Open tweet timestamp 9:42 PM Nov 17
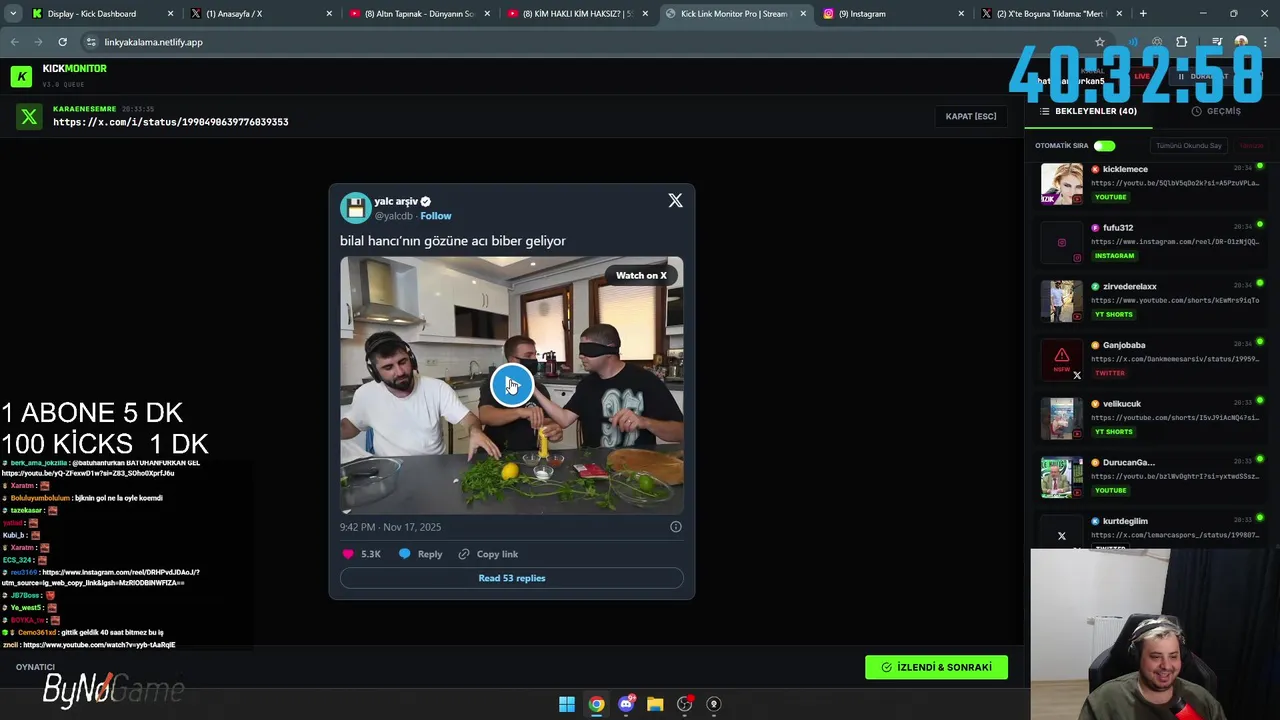1280x720 pixels. coord(390,527)
